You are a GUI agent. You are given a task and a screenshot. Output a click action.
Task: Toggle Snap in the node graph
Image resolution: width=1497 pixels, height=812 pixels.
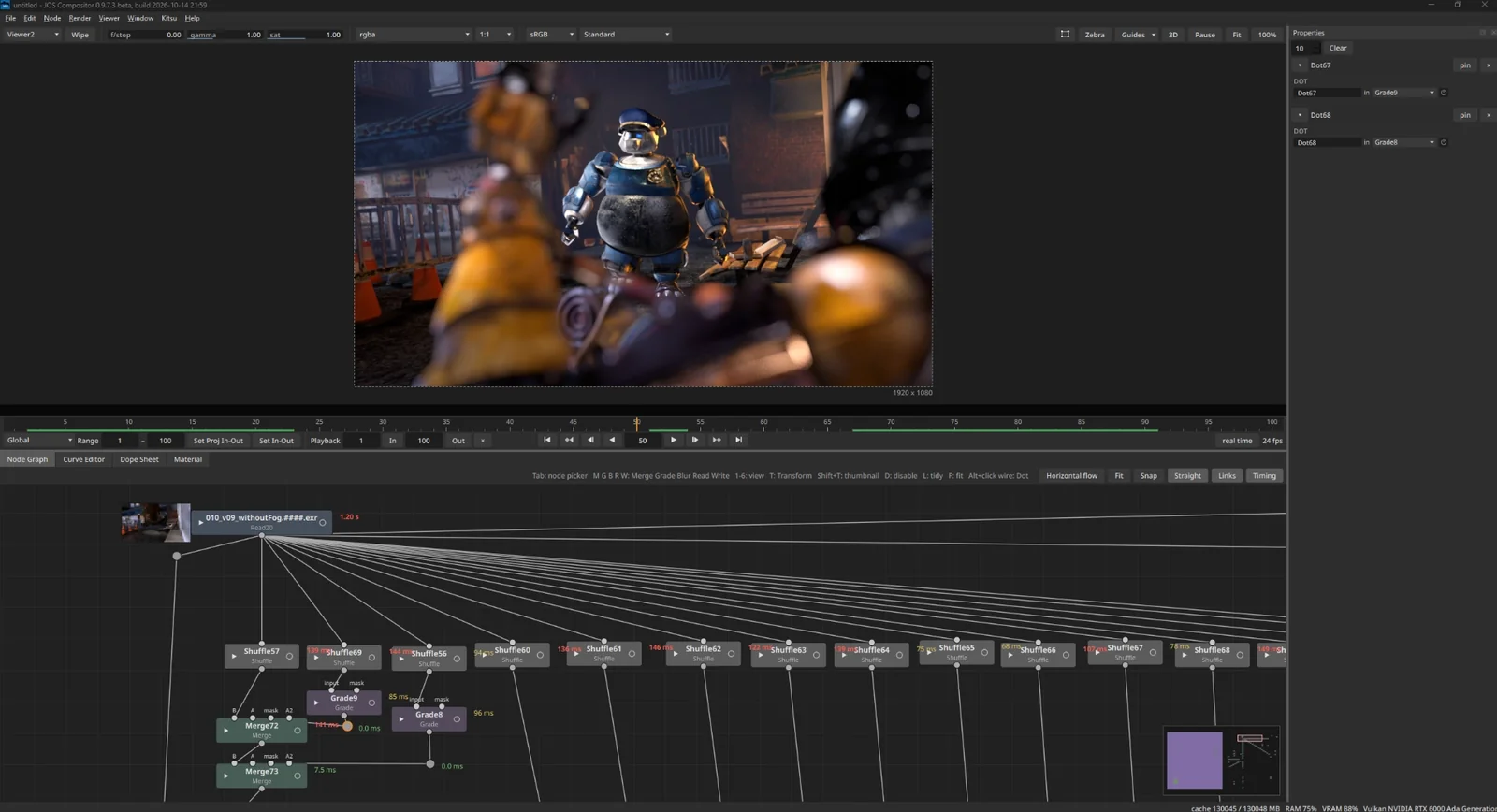pos(1148,476)
